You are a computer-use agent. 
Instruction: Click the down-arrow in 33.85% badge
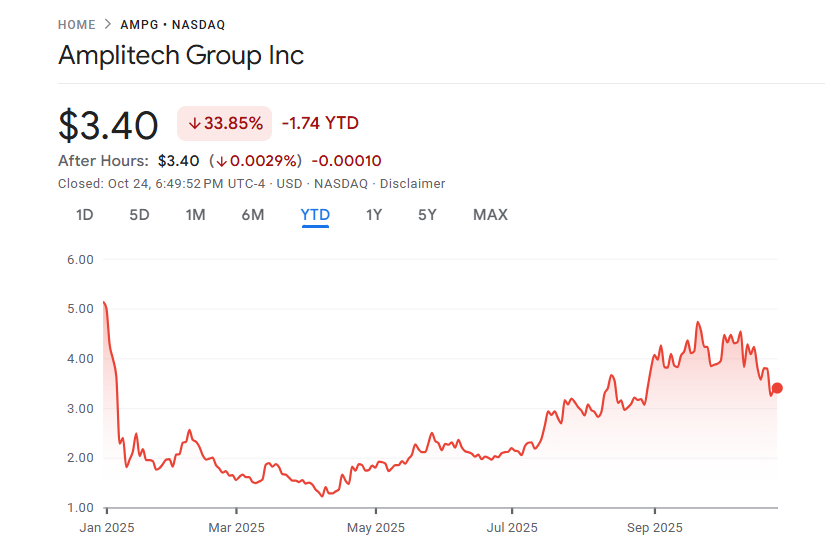click(x=195, y=124)
